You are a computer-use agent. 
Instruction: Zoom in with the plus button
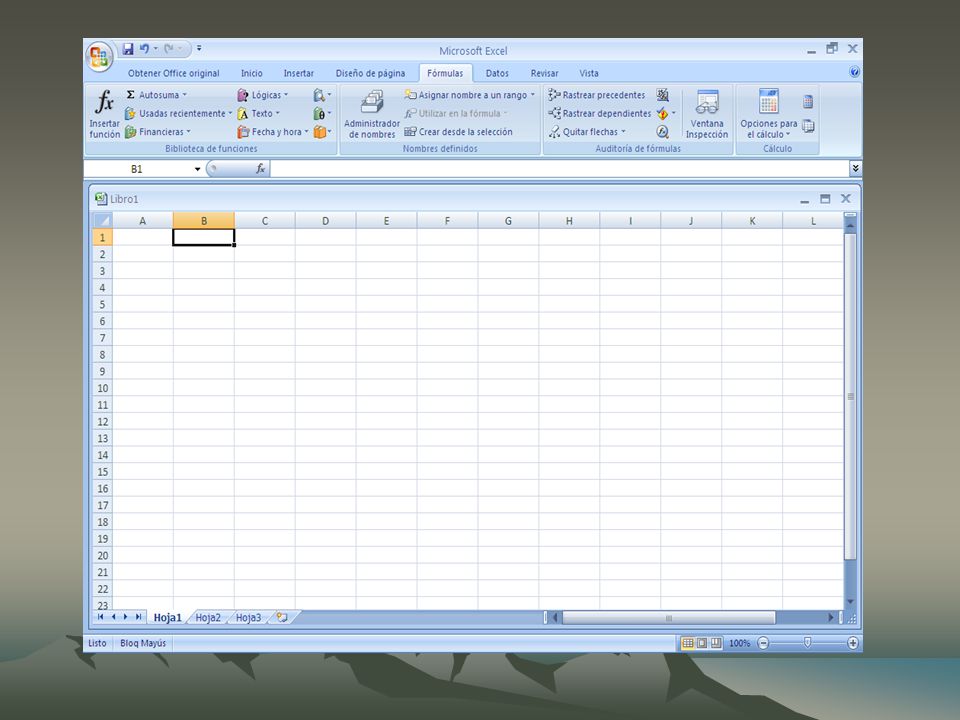click(852, 643)
